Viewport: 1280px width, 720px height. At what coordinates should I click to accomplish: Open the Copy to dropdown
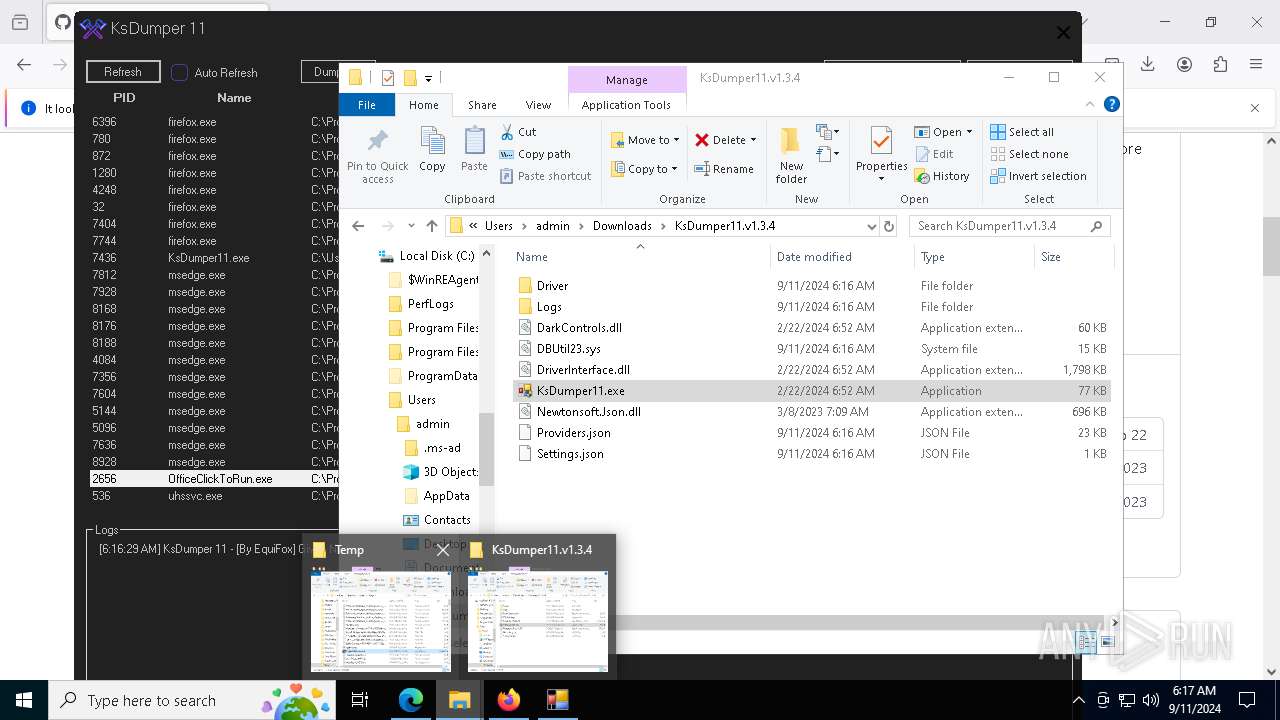click(645, 169)
